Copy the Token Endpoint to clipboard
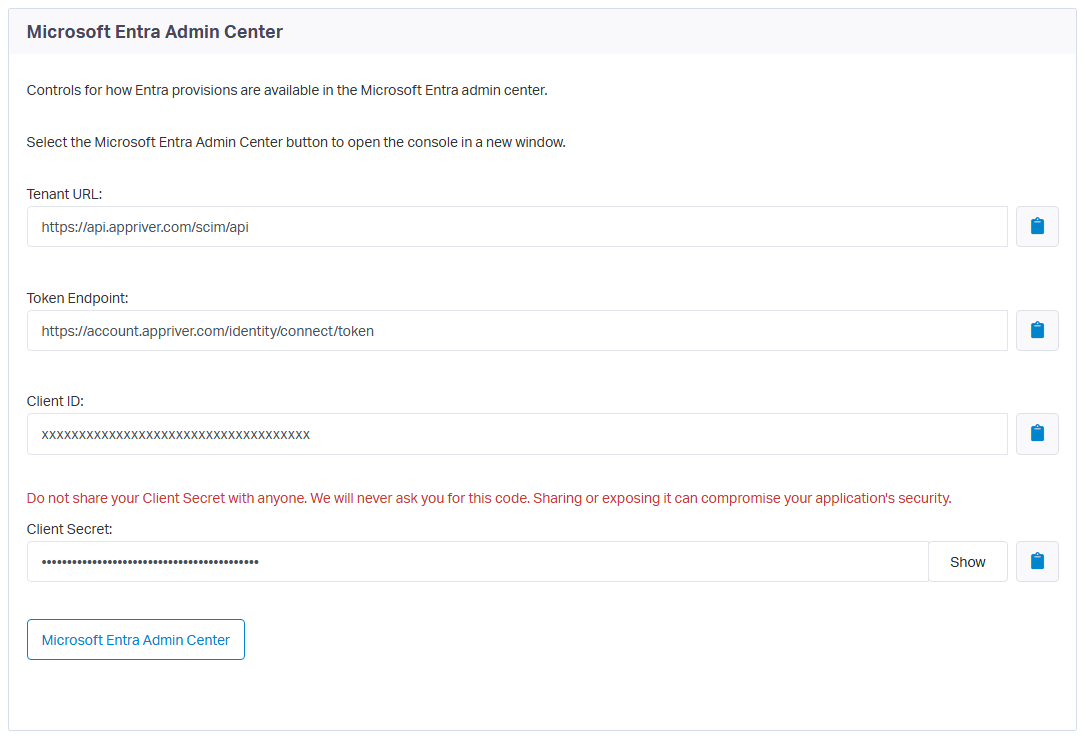The image size is (1083, 737). pyautogui.click(x=1037, y=330)
